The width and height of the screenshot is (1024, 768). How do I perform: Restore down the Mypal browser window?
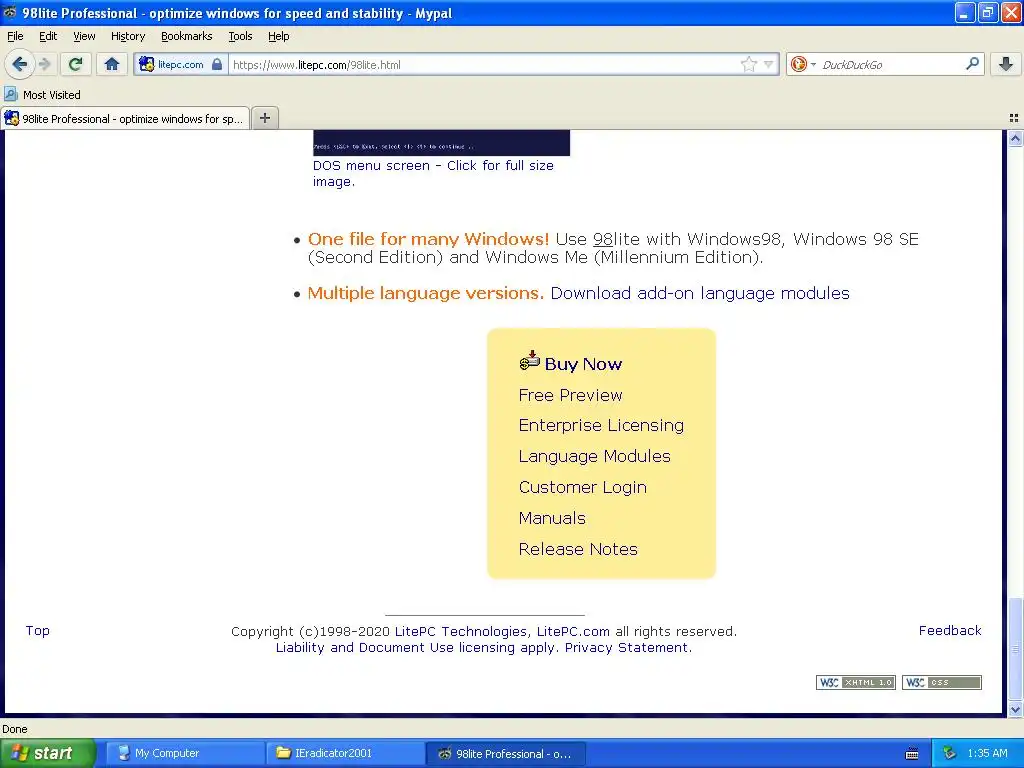point(987,12)
